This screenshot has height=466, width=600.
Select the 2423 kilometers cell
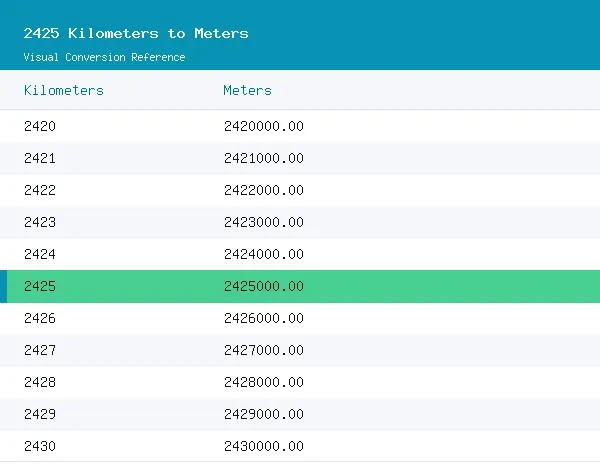[x=40, y=222]
